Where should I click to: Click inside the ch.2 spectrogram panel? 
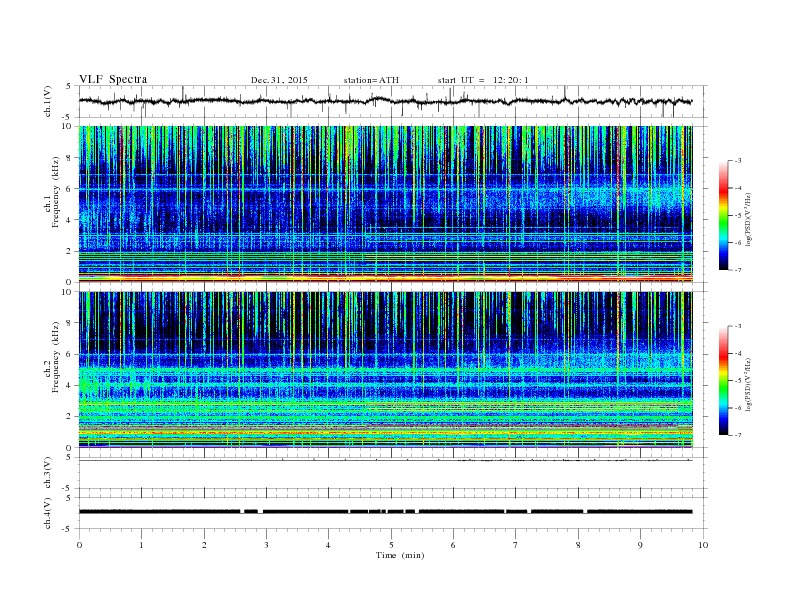pyautogui.click(x=385, y=369)
